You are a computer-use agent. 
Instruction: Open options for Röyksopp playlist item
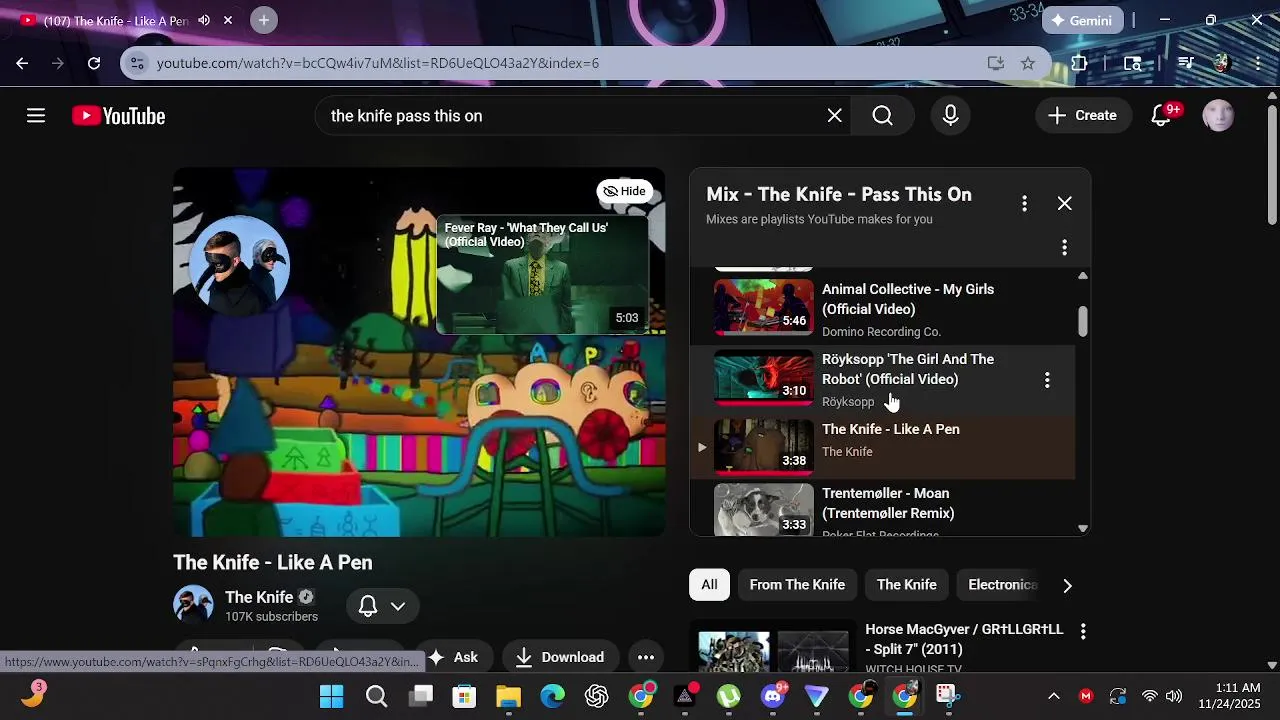(1047, 380)
